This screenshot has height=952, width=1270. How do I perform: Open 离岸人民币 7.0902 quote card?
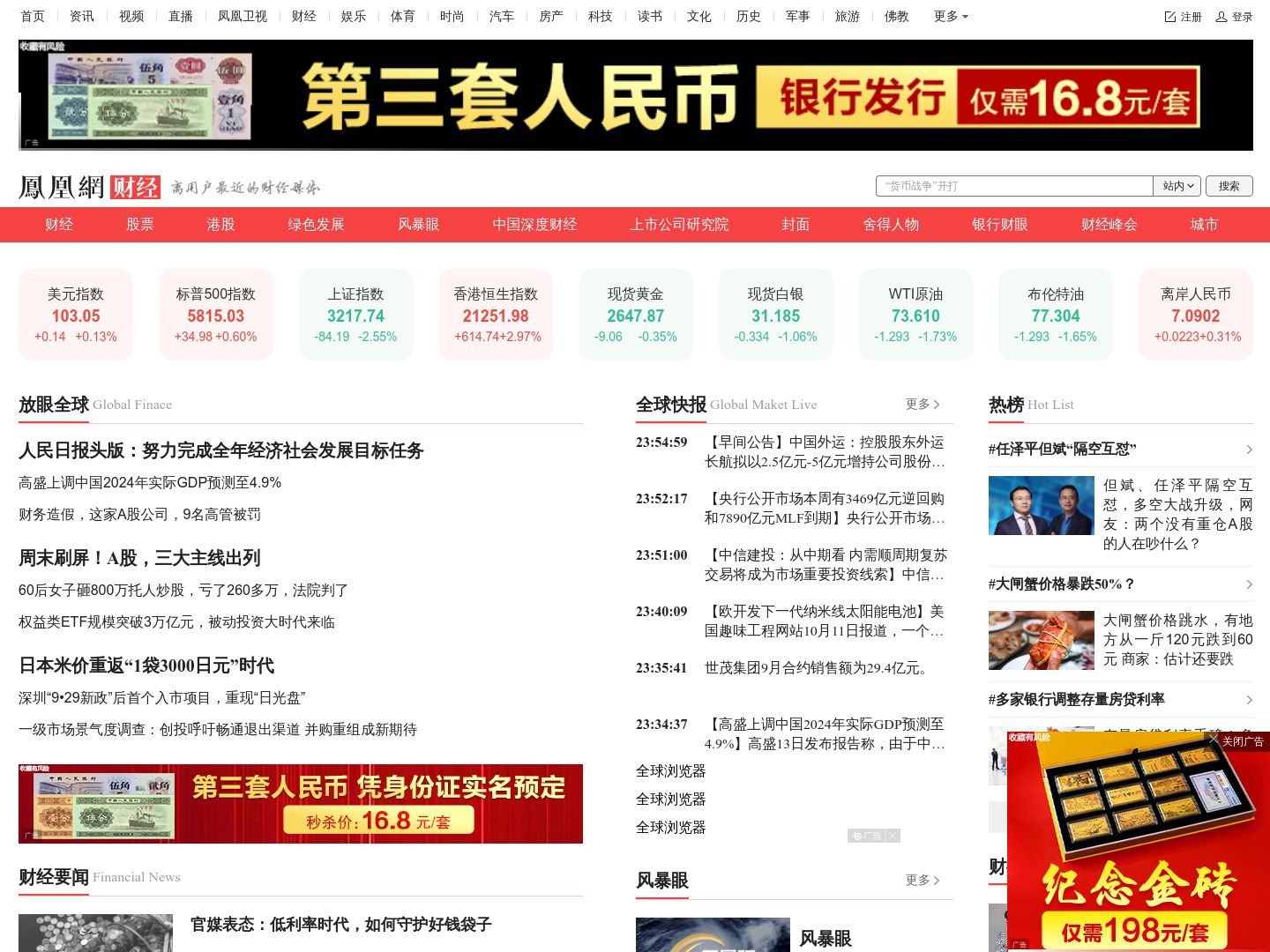click(x=1196, y=315)
